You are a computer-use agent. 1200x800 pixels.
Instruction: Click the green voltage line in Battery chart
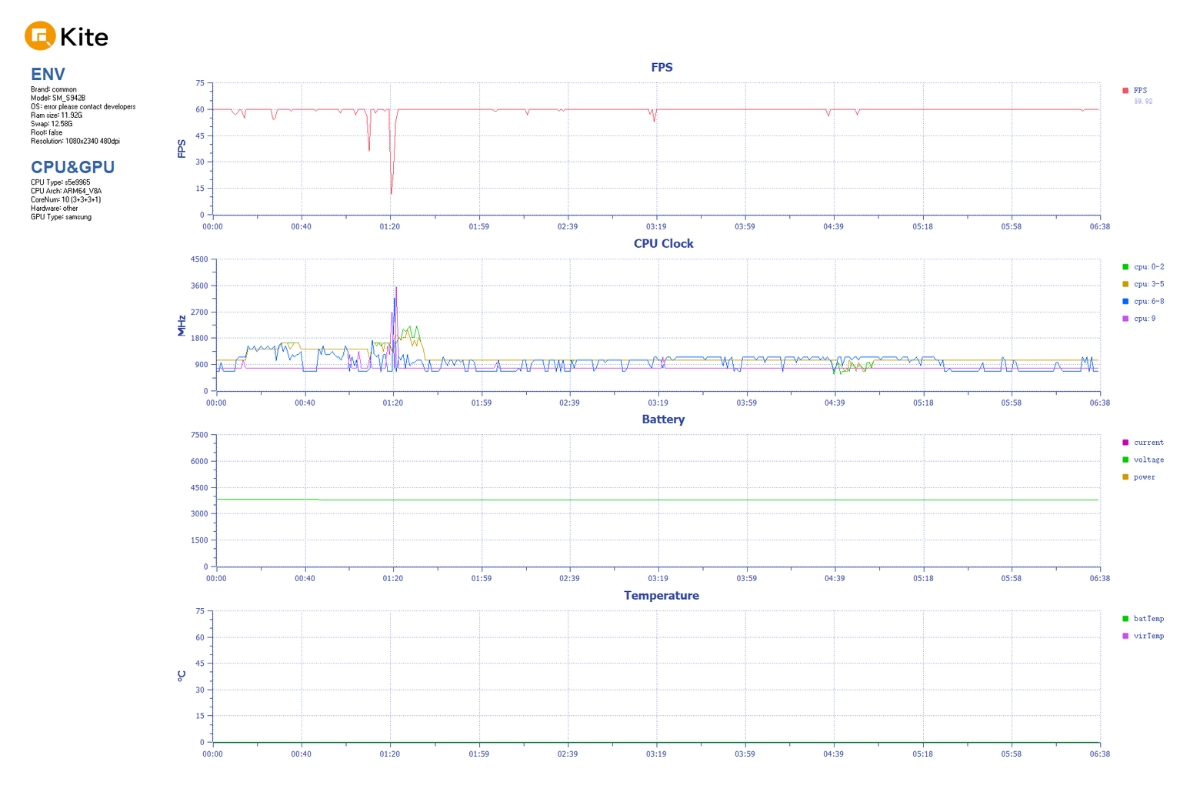click(x=657, y=500)
